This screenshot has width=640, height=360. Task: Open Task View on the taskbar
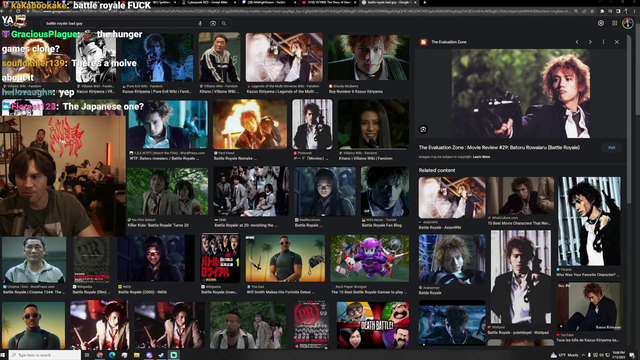(x=87, y=355)
